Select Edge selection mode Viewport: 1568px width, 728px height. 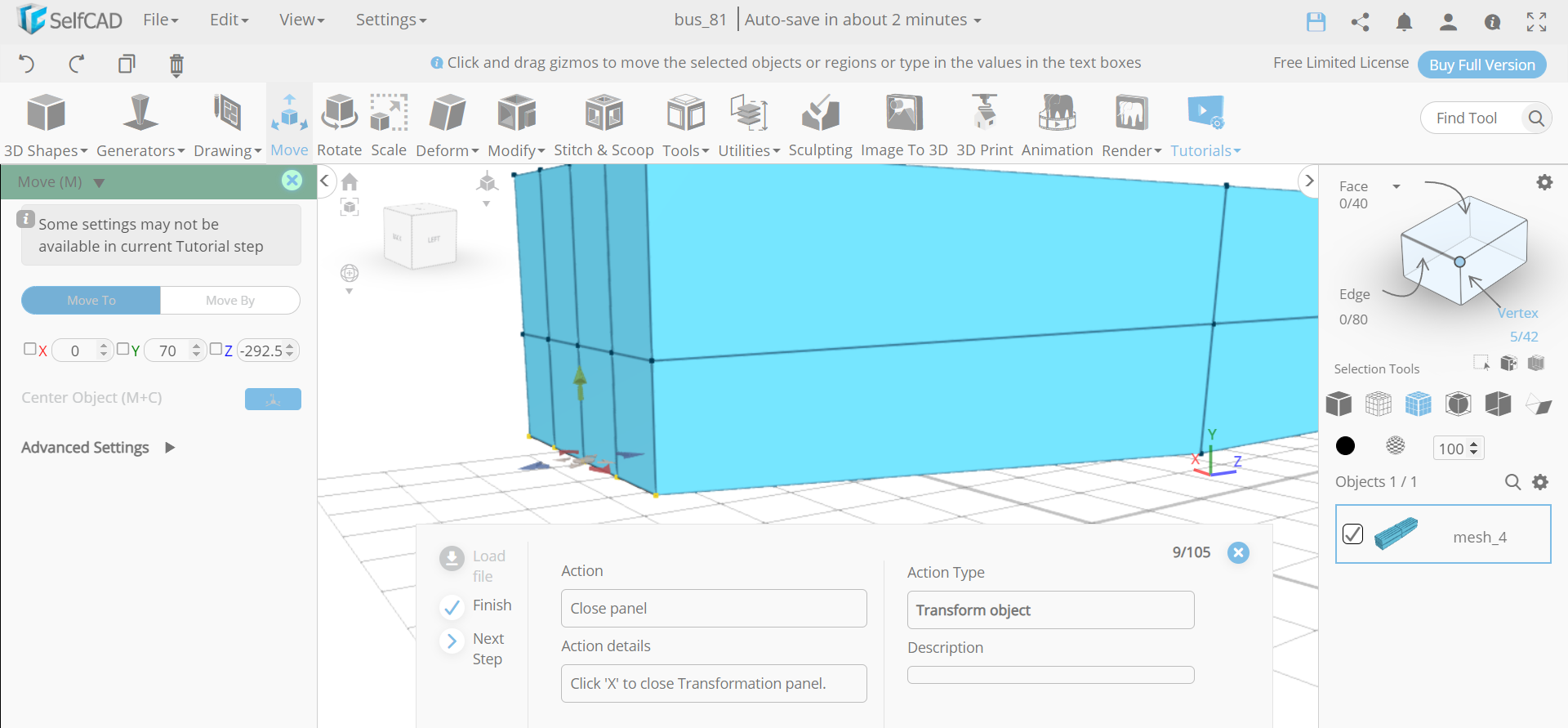coord(1354,294)
